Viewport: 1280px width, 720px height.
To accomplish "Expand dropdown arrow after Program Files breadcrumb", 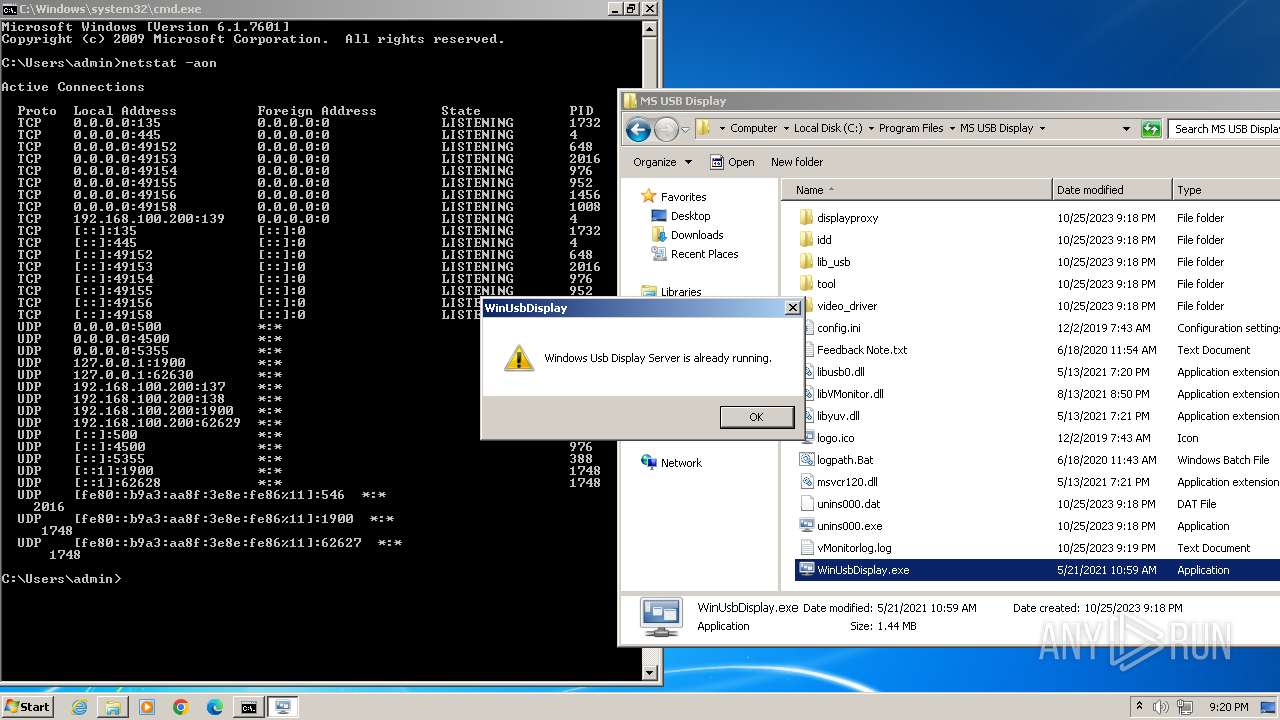I will pyautogui.click(x=951, y=128).
